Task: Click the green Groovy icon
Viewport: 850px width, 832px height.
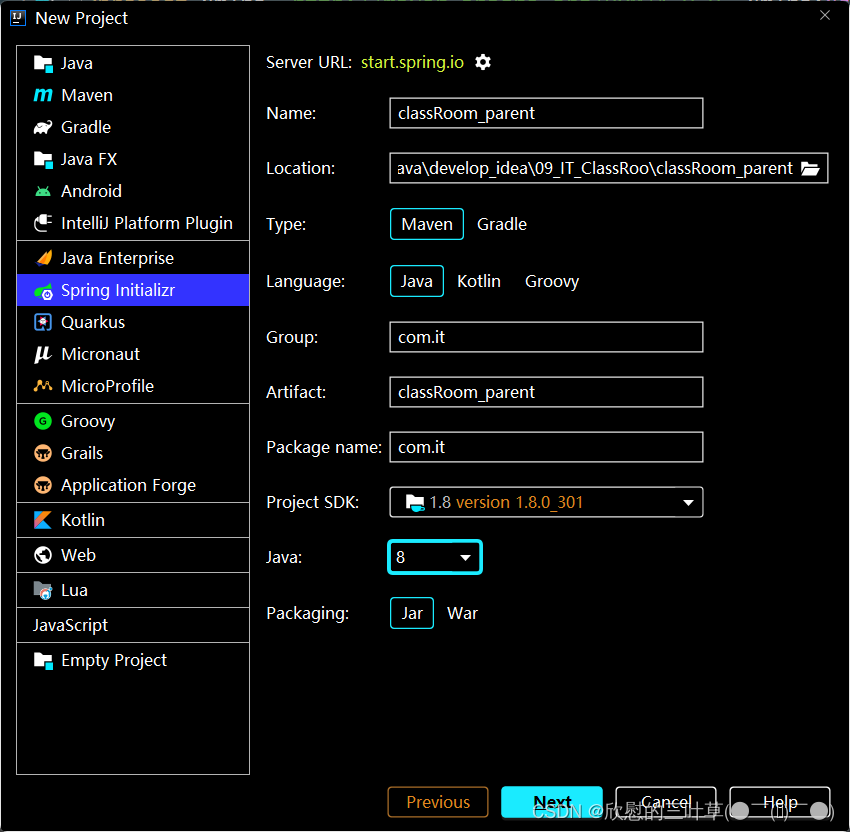Action: pyautogui.click(x=43, y=421)
